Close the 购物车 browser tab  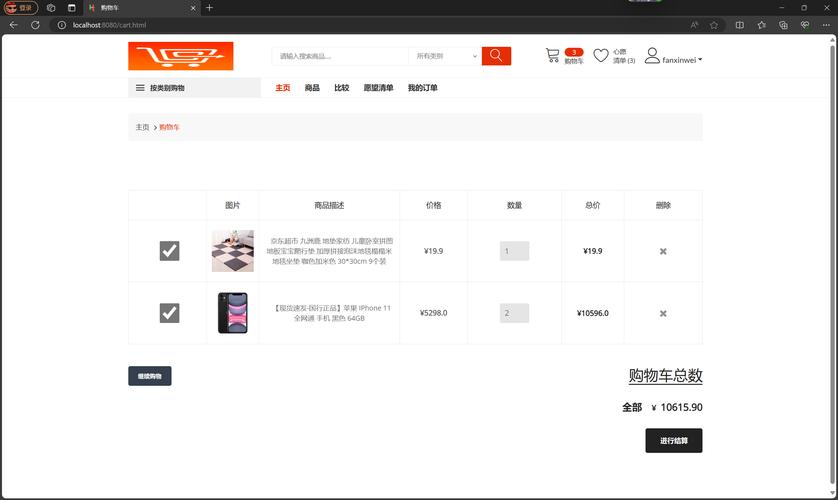[193, 8]
